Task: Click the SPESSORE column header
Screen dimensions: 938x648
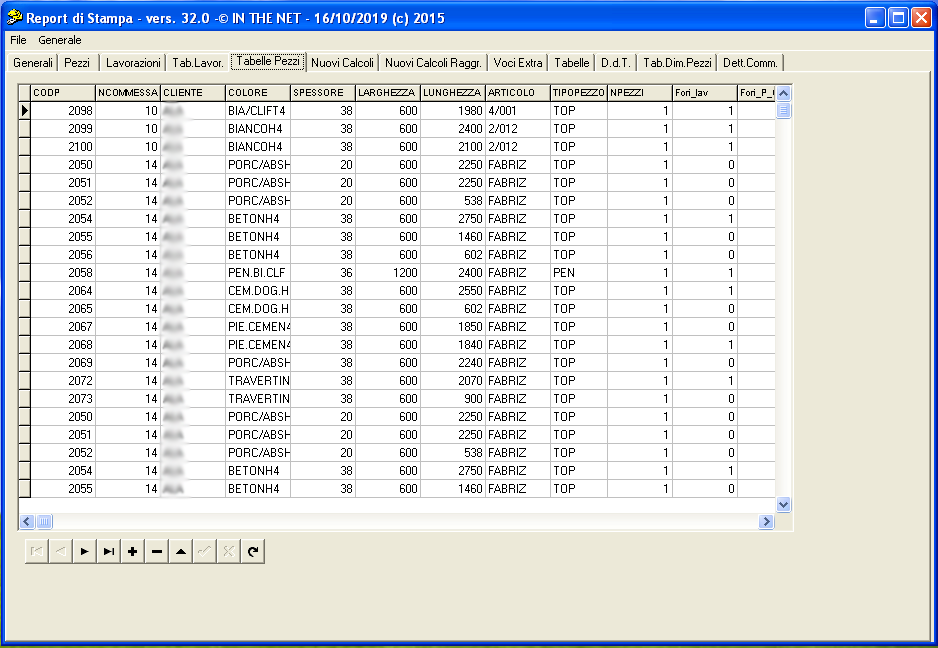Action: [x=323, y=93]
